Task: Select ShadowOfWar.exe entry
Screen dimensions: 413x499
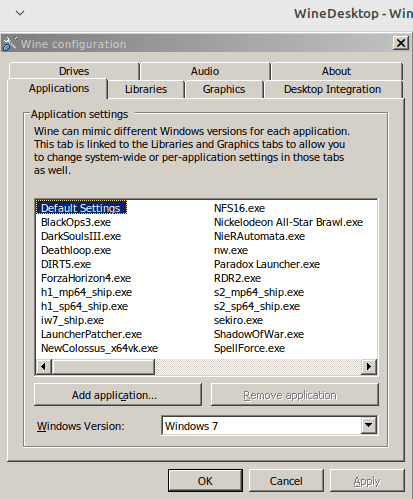Action: click(259, 334)
